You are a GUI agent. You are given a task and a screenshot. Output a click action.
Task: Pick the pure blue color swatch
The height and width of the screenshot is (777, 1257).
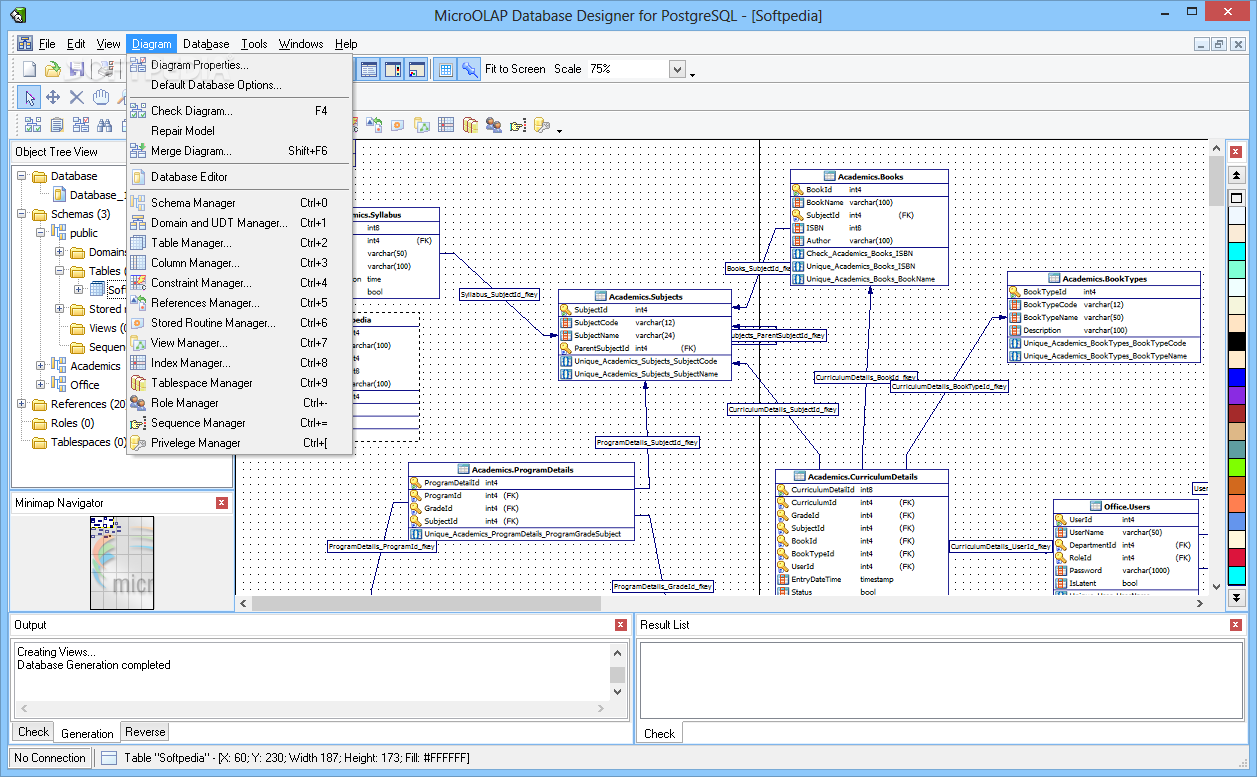(x=1236, y=377)
